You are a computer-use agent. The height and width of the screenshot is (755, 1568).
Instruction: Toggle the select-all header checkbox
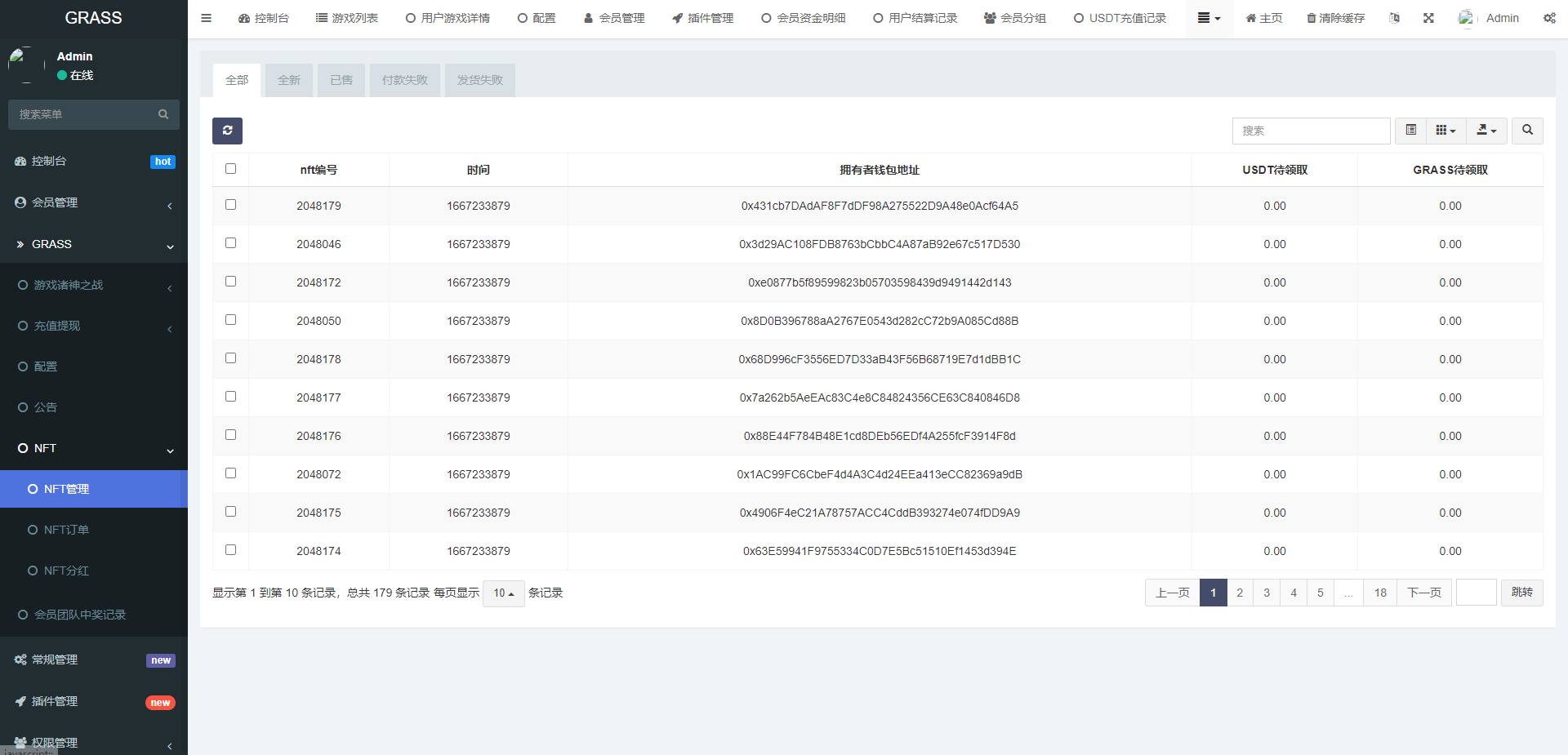[x=230, y=169]
